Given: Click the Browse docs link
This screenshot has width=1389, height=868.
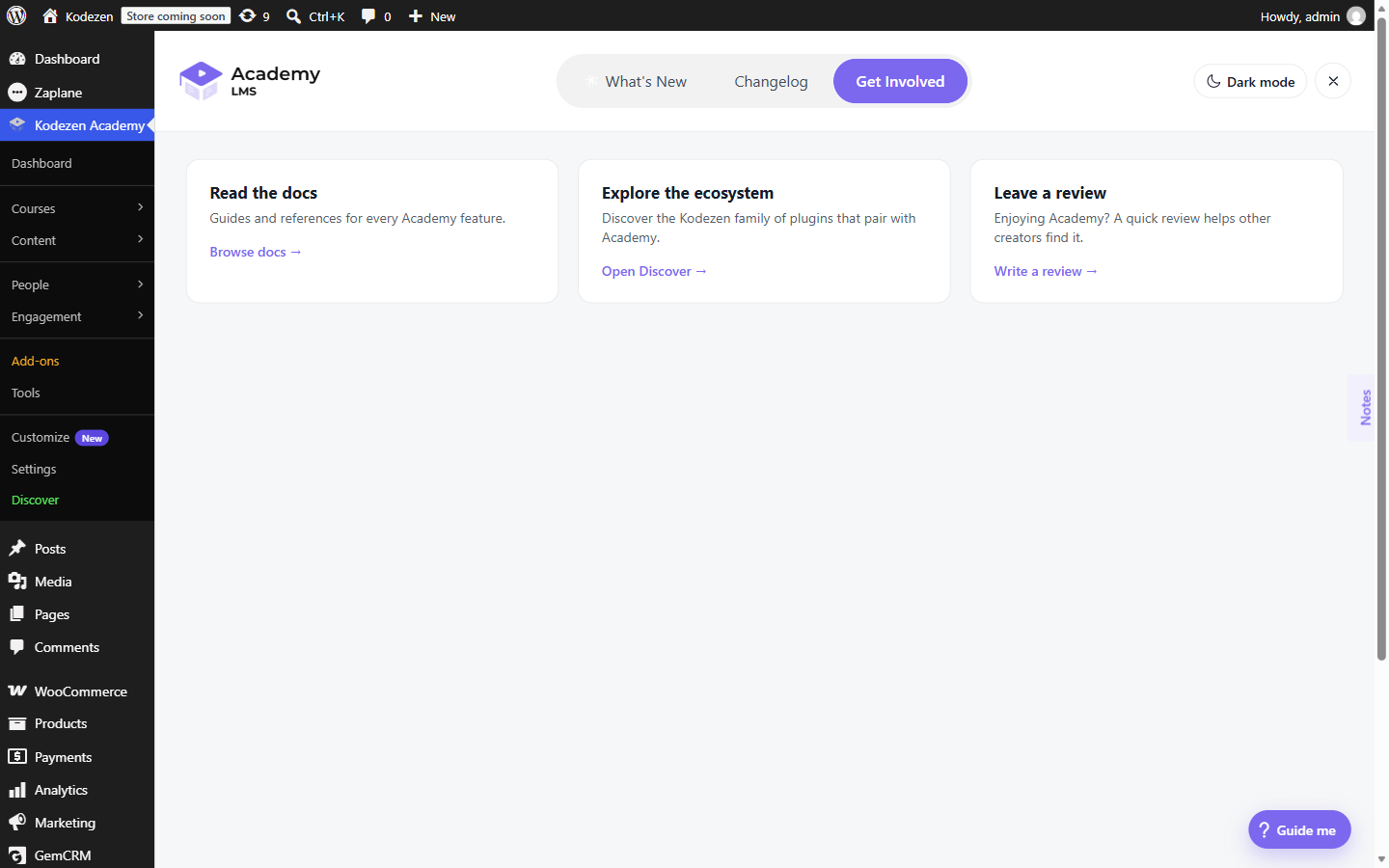Looking at the screenshot, I should tap(256, 252).
